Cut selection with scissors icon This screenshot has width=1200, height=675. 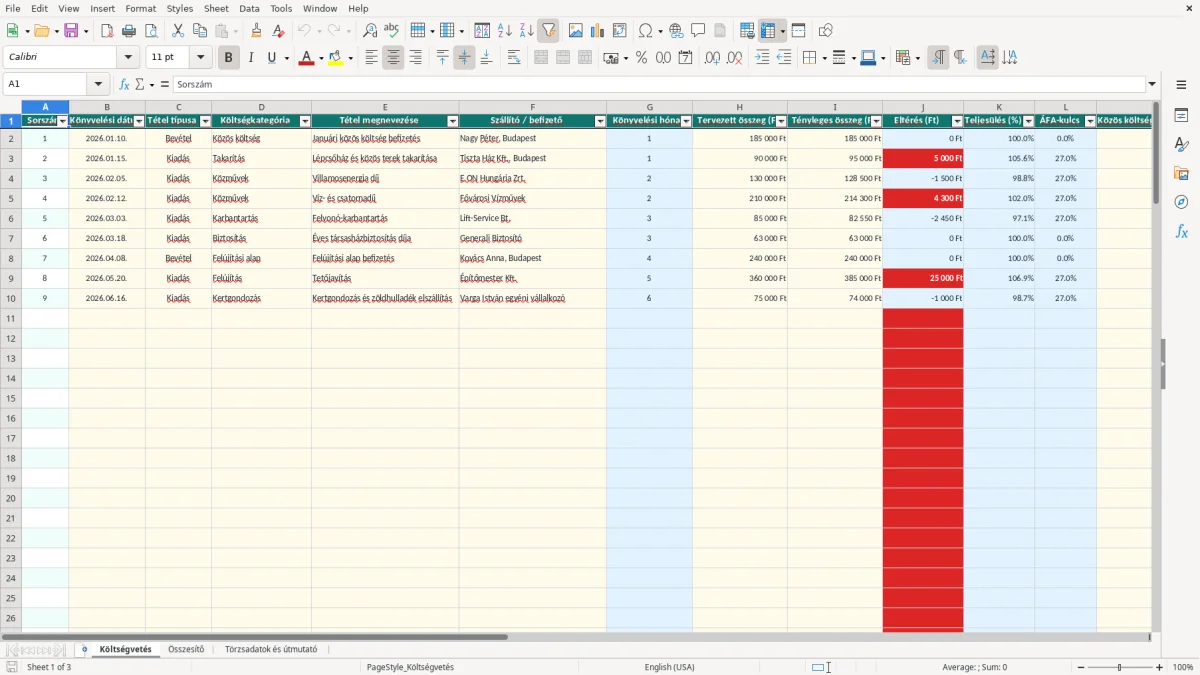(x=177, y=31)
